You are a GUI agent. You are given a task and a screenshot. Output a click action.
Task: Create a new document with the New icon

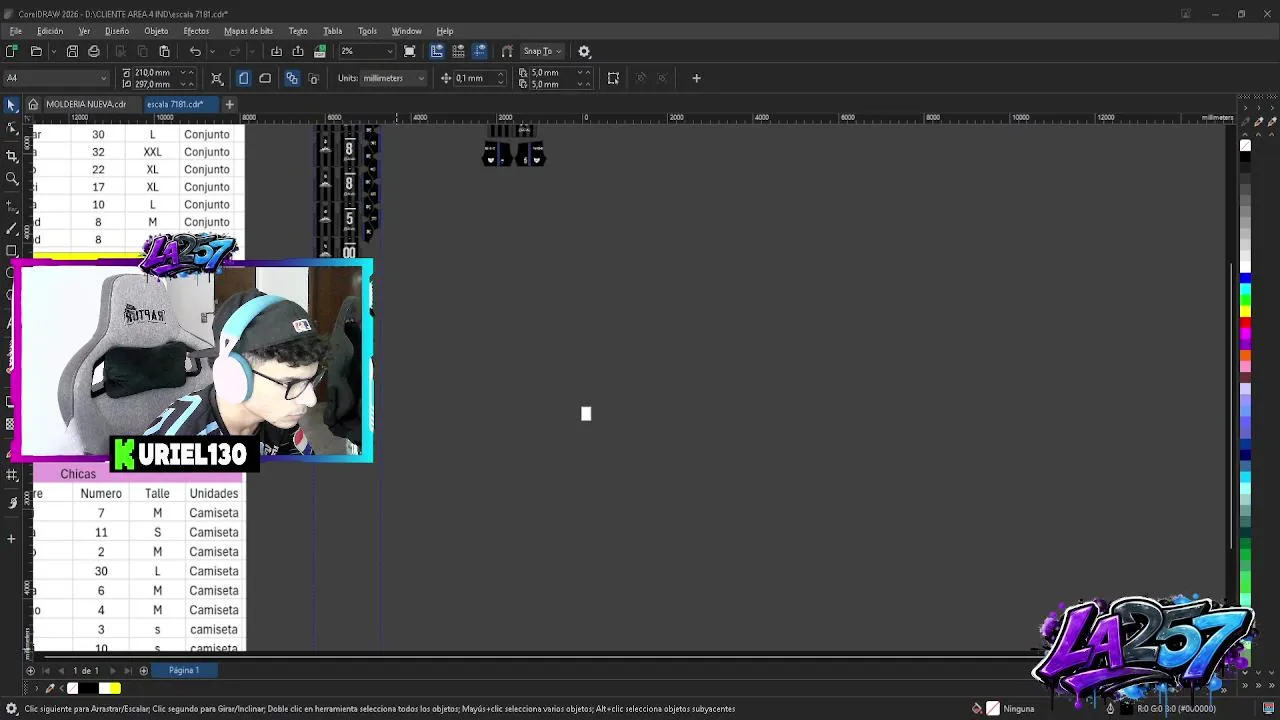tap(12, 51)
